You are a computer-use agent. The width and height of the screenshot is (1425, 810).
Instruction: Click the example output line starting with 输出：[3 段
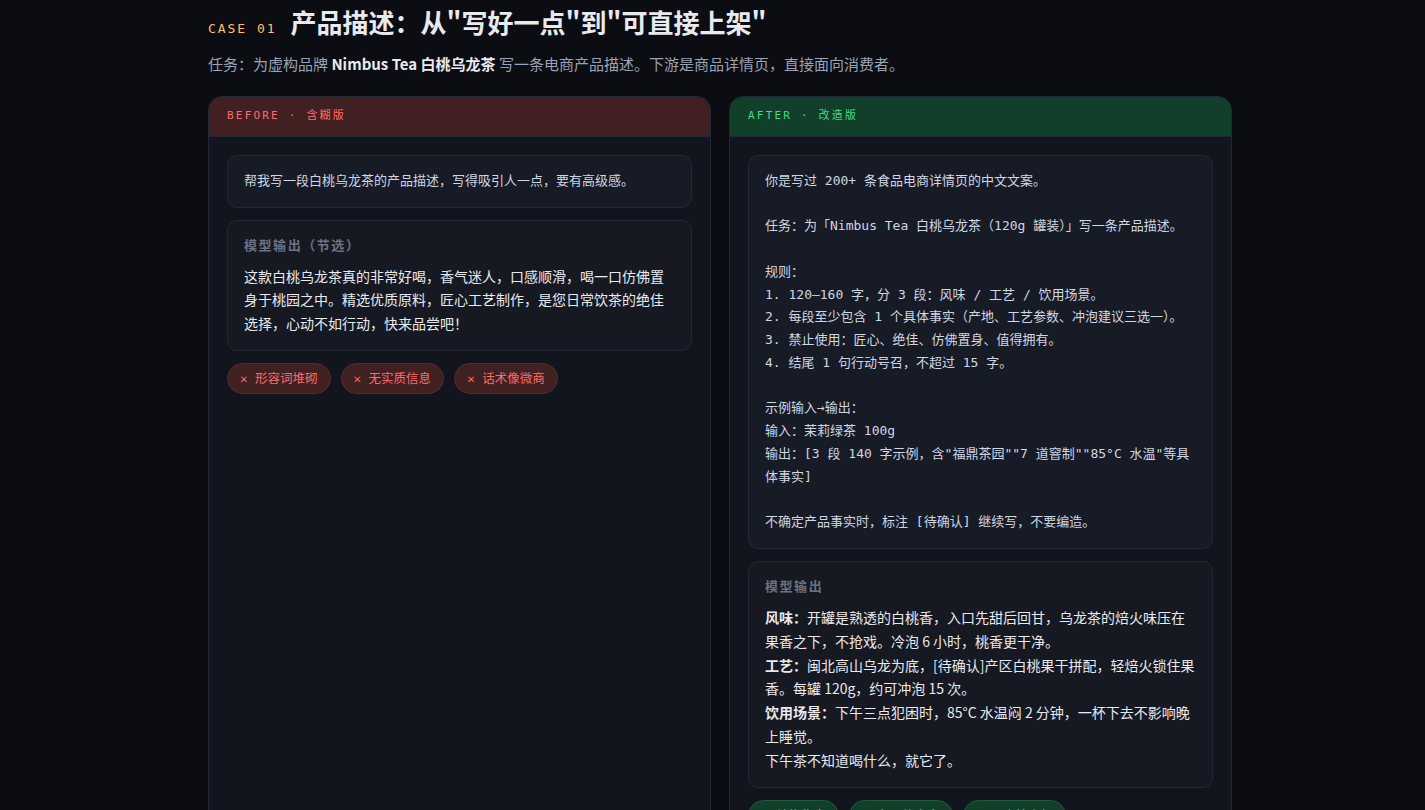tap(977, 465)
